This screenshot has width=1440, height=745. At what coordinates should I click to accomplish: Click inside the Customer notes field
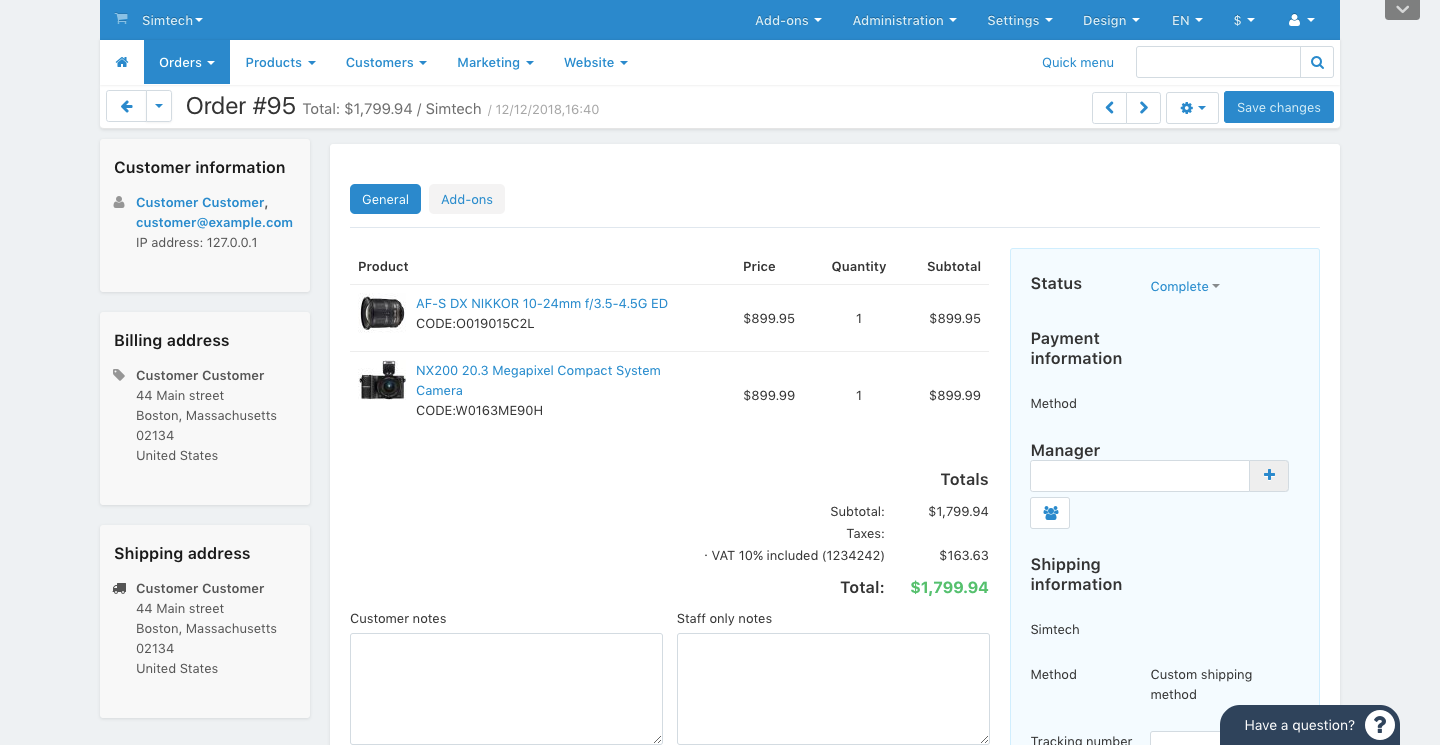(505, 688)
